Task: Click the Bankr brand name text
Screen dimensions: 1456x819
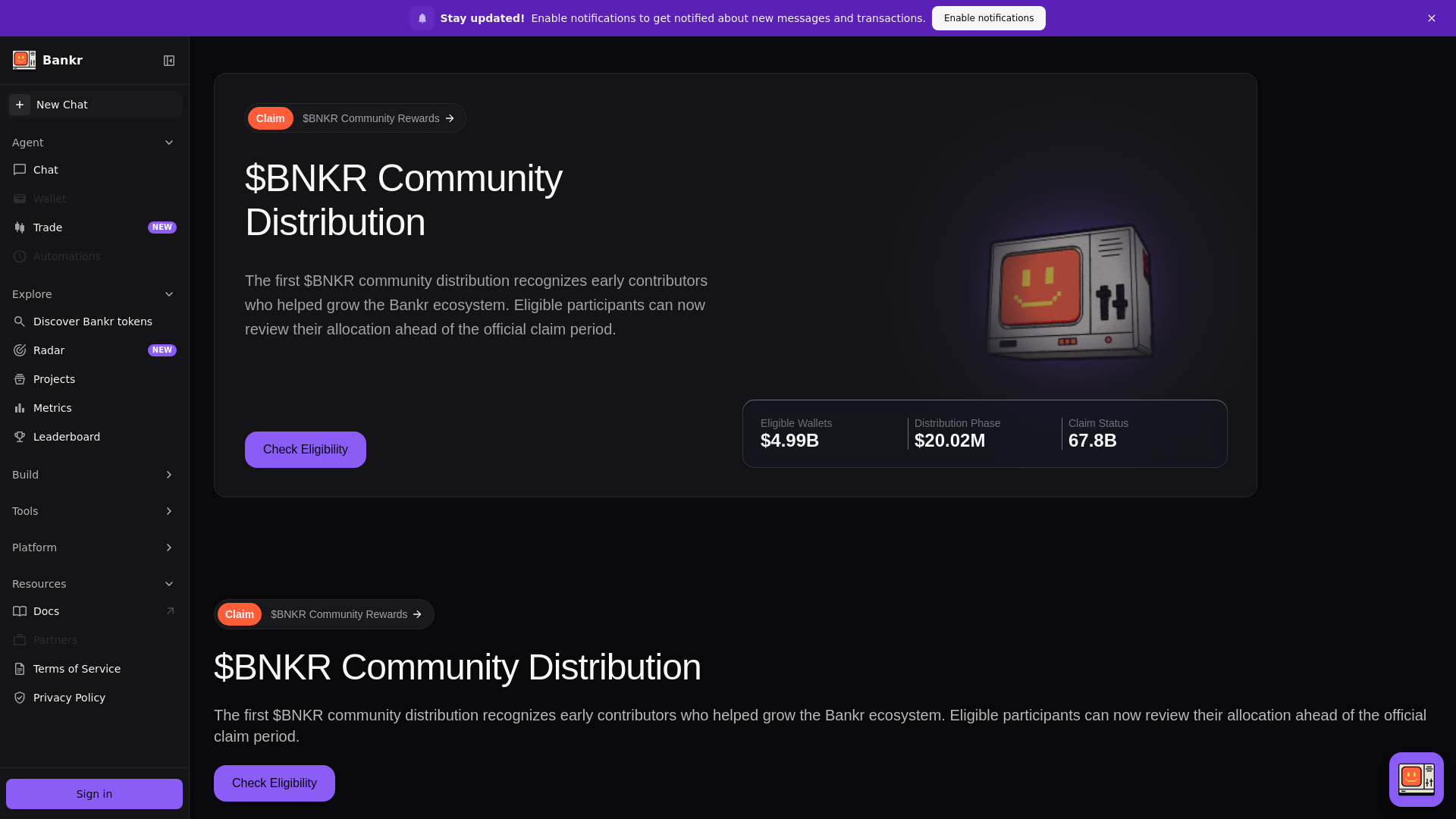Action: pos(62,60)
